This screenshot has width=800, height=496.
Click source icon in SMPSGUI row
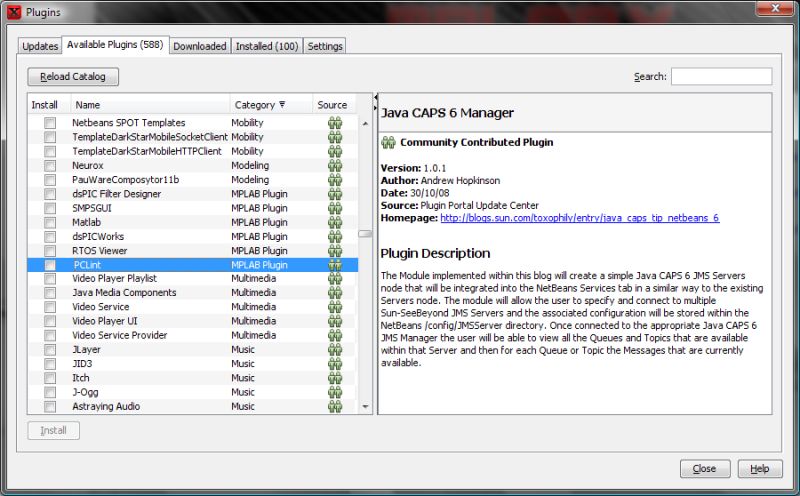[x=335, y=208]
